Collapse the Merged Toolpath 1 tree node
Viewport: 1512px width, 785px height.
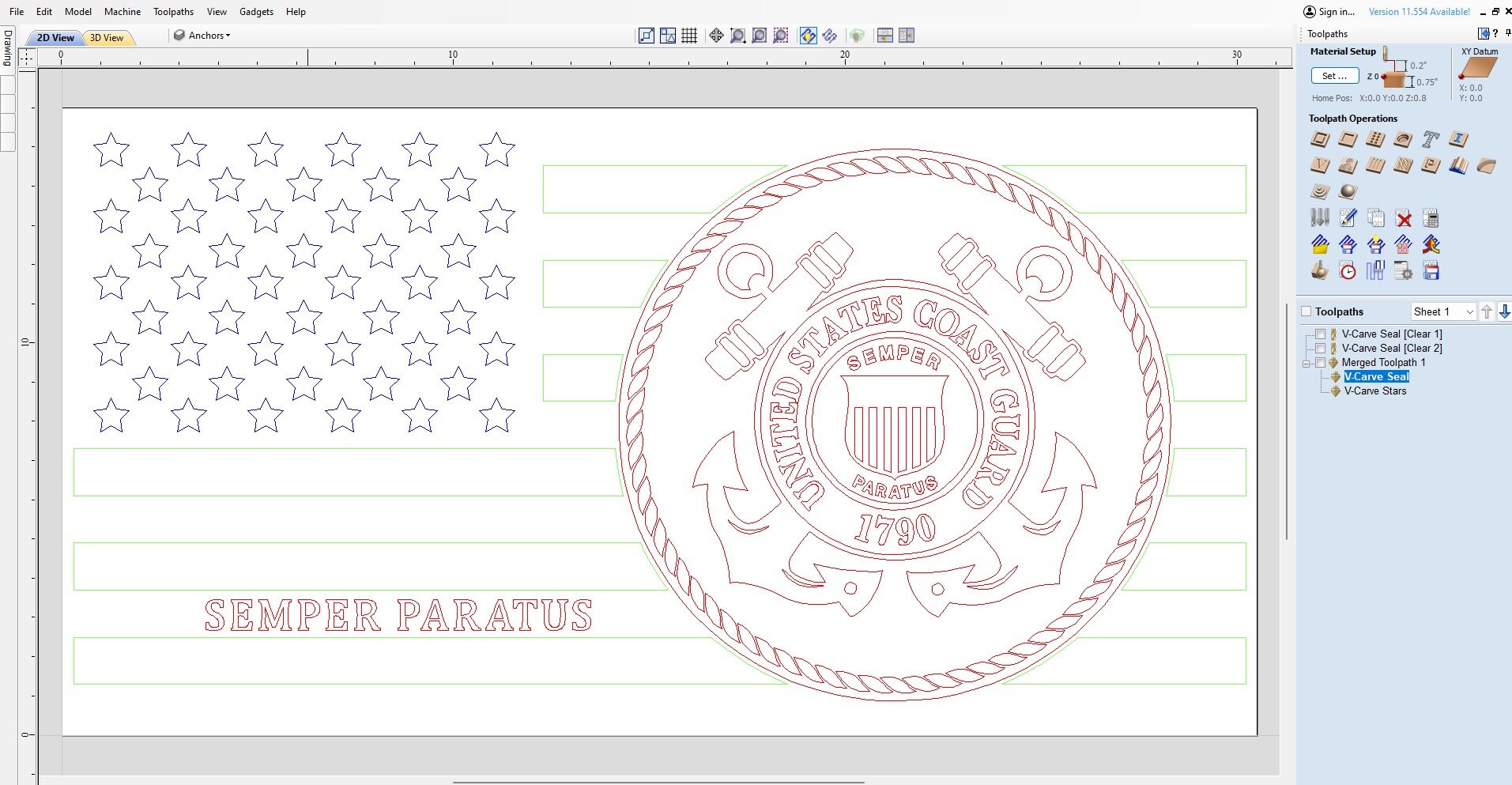tap(1306, 364)
